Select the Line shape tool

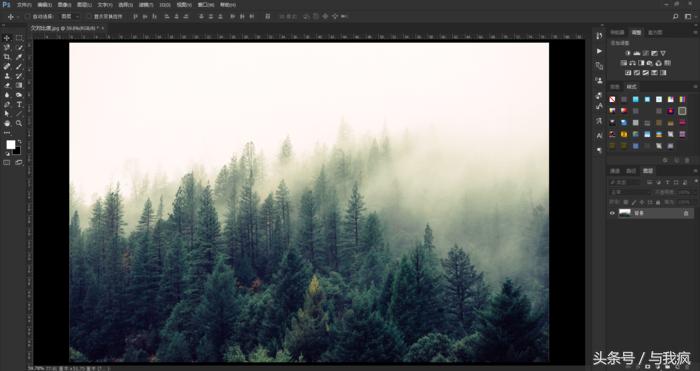tap(19, 114)
